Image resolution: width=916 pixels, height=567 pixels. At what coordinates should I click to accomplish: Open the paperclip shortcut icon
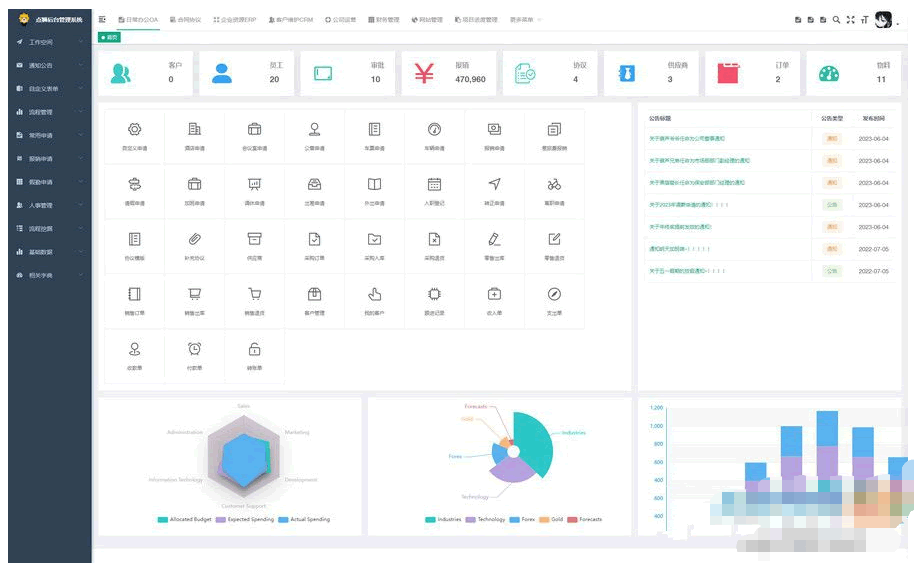pos(194,239)
